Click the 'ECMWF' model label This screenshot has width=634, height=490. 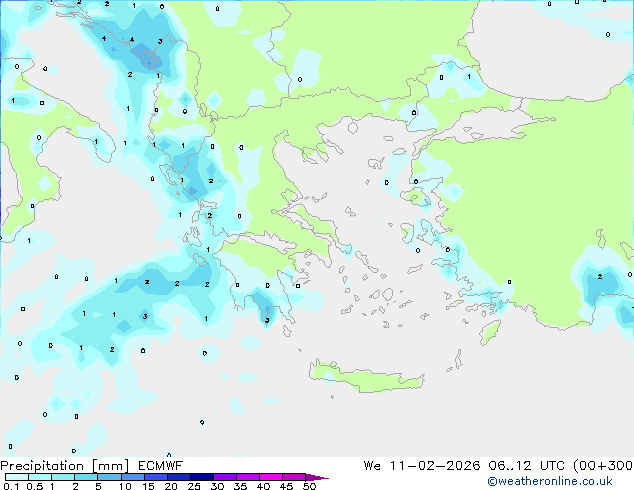[160, 466]
